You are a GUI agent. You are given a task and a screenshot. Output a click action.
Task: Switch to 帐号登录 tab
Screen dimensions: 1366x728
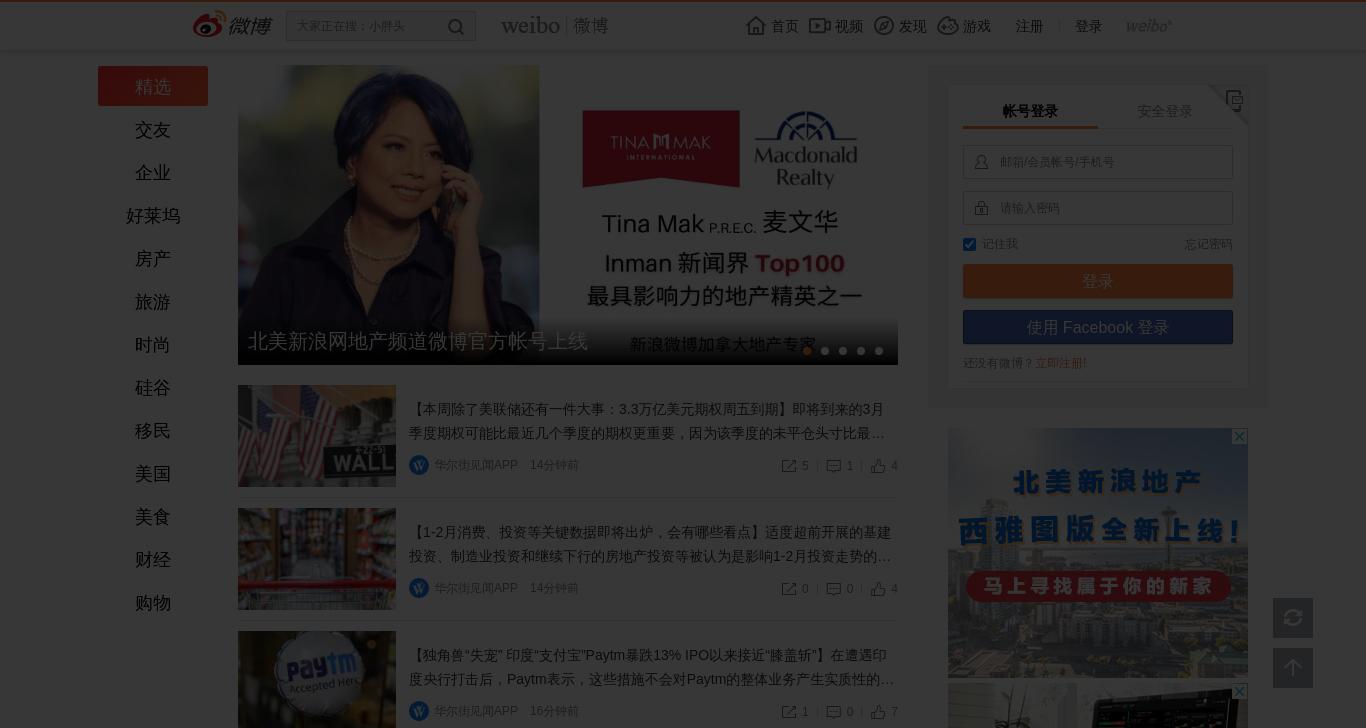[x=1030, y=111]
